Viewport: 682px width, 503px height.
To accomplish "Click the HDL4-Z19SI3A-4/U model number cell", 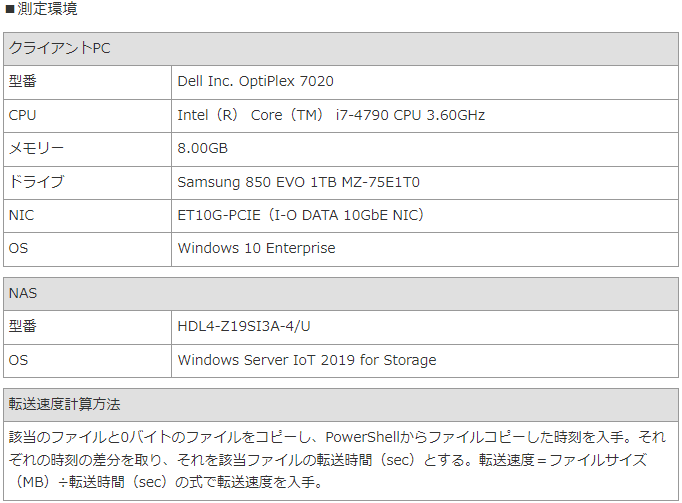I will (x=425, y=327).
